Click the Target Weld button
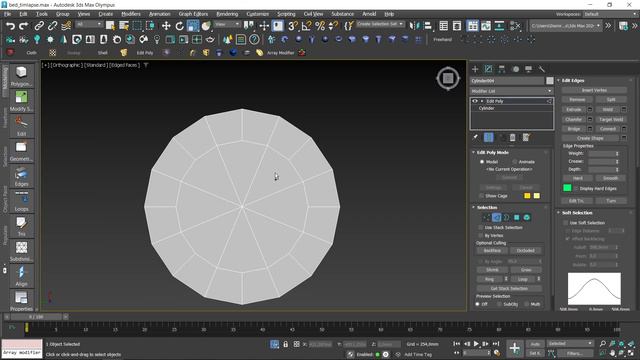Image resolution: width=640 pixels, height=360 pixels. pos(611,120)
